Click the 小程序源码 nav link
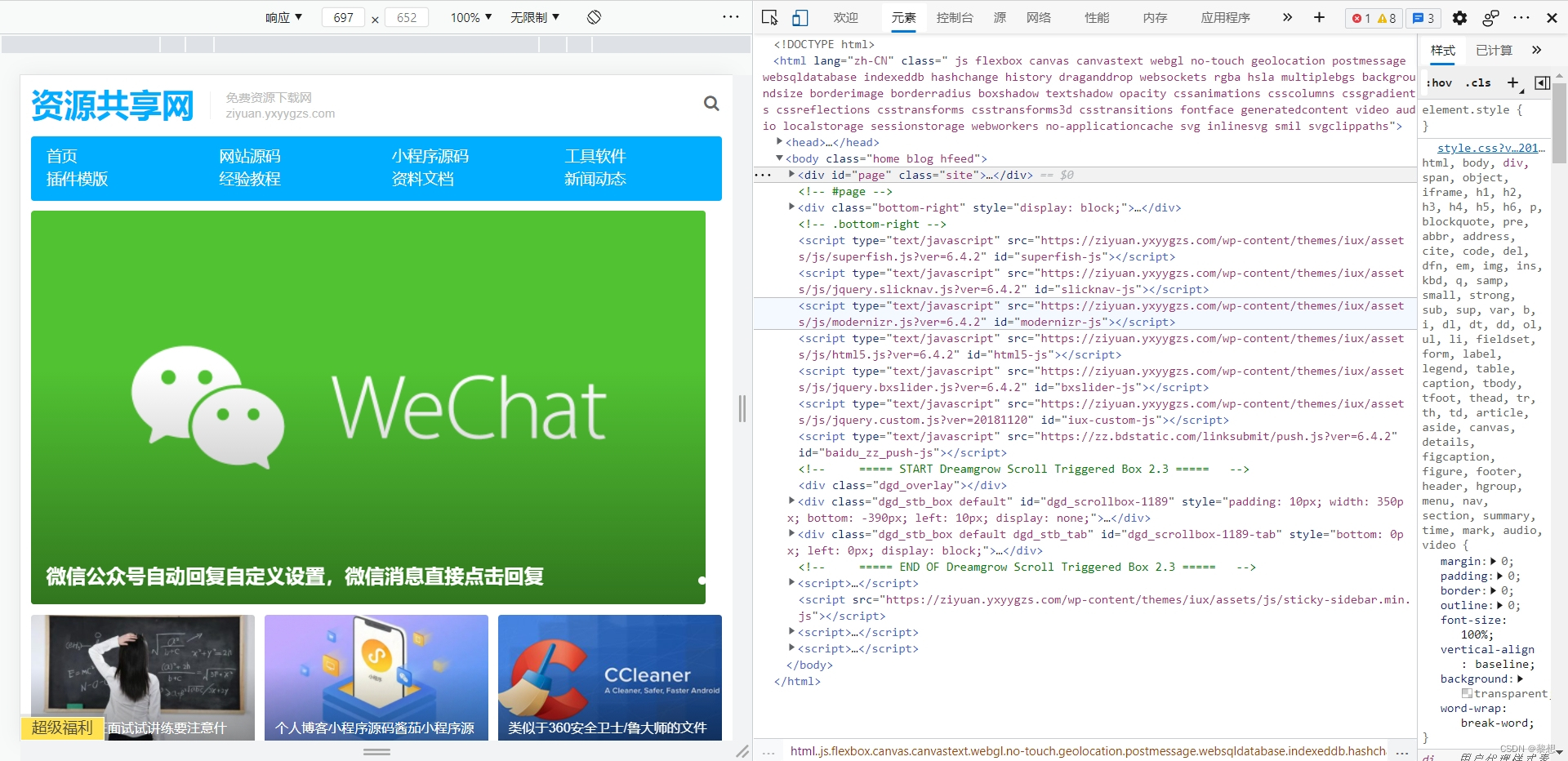Screen dimensions: 1568x761 point(430,156)
